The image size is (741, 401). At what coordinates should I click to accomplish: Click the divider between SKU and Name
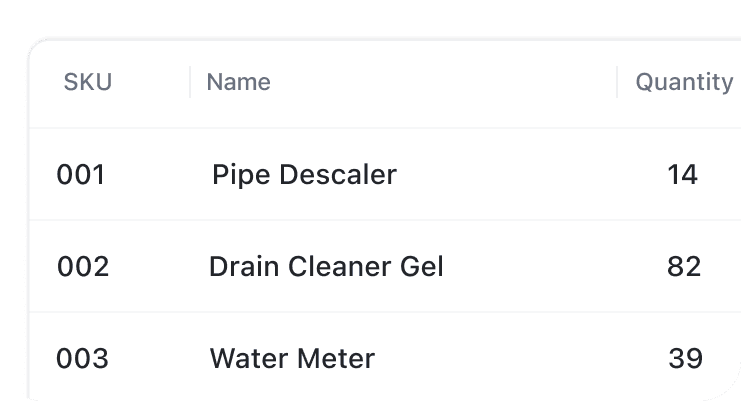pos(190,82)
